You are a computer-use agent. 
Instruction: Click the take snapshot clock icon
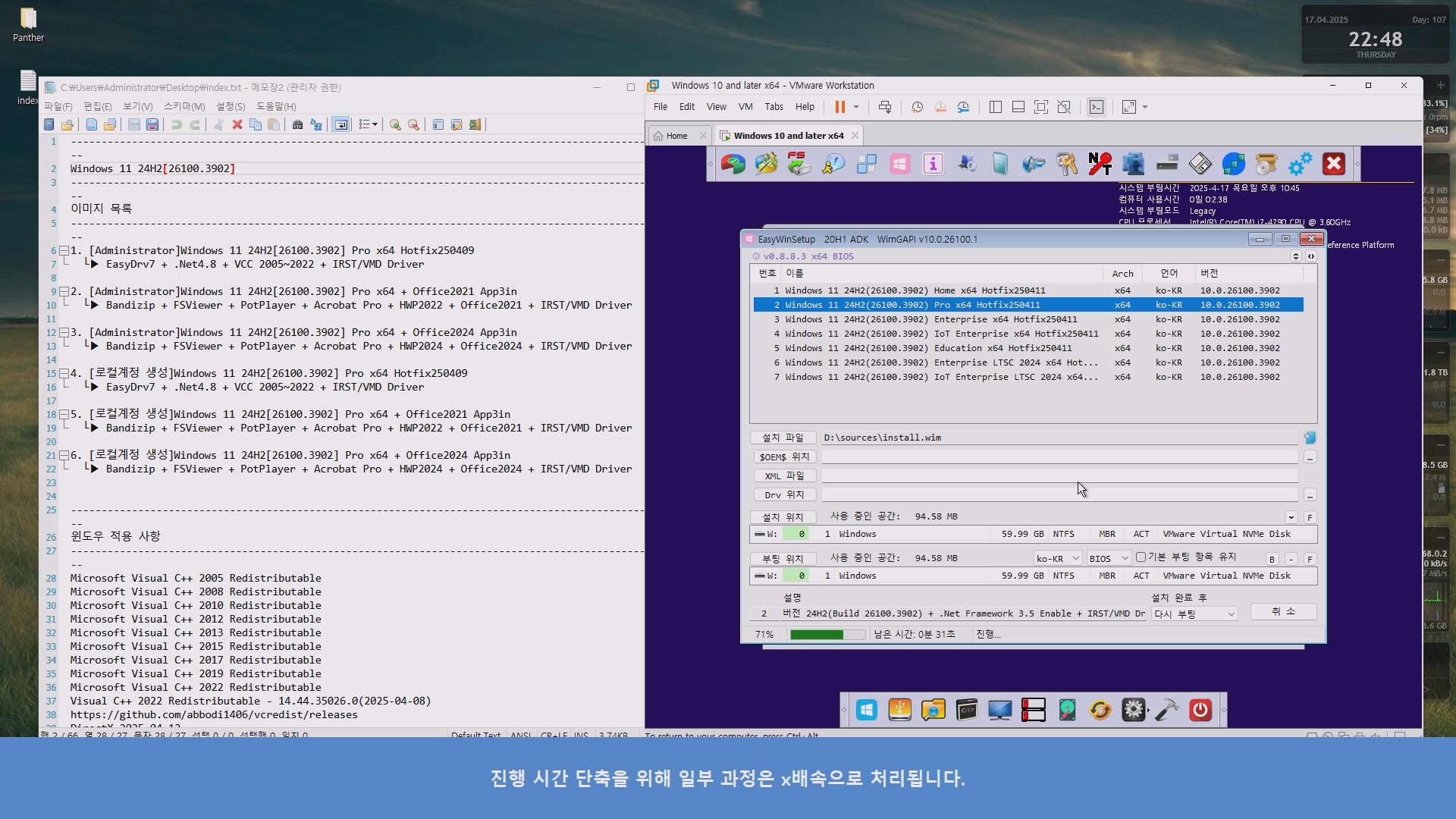pos(917,107)
